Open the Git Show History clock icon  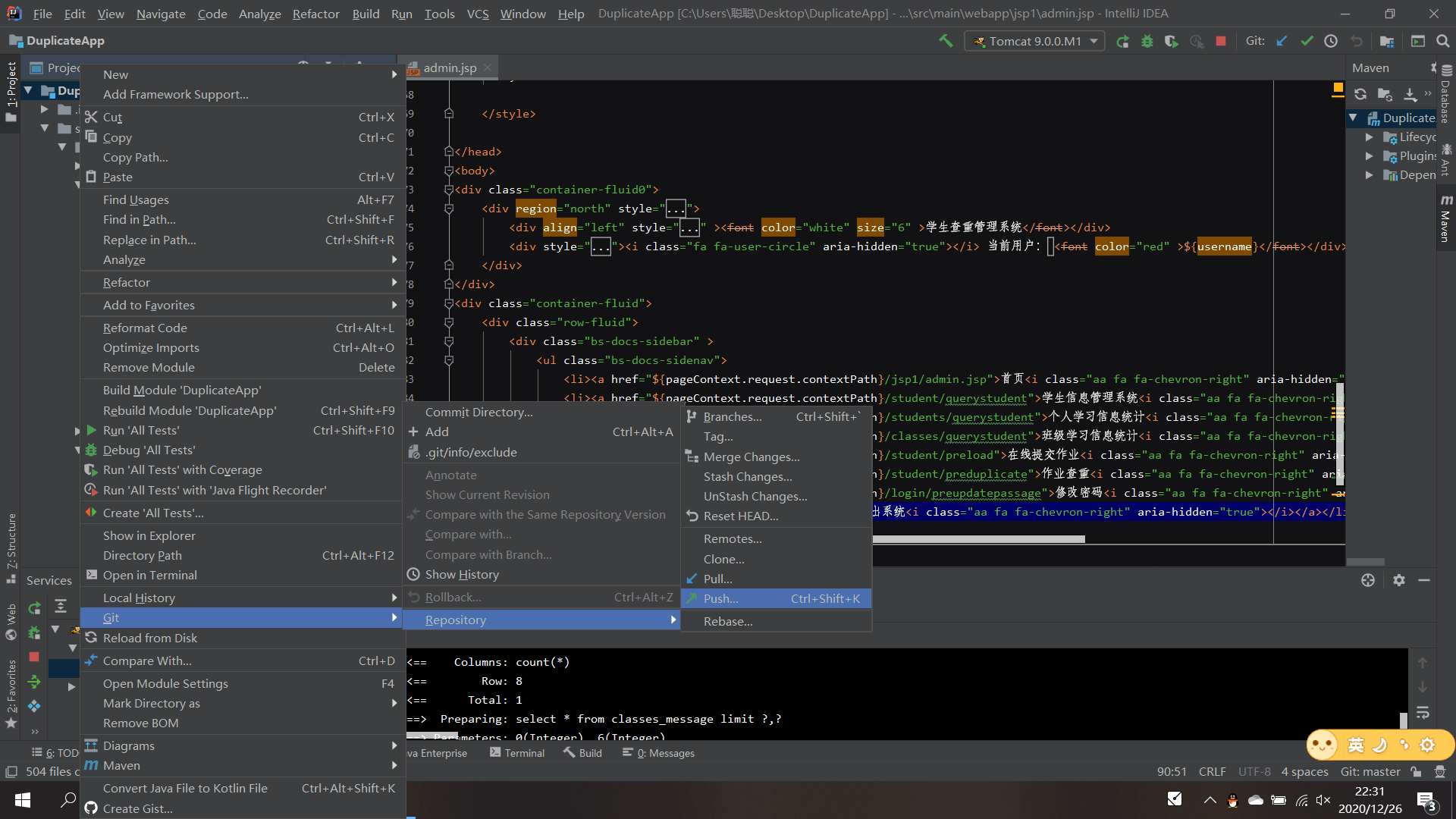1331,41
